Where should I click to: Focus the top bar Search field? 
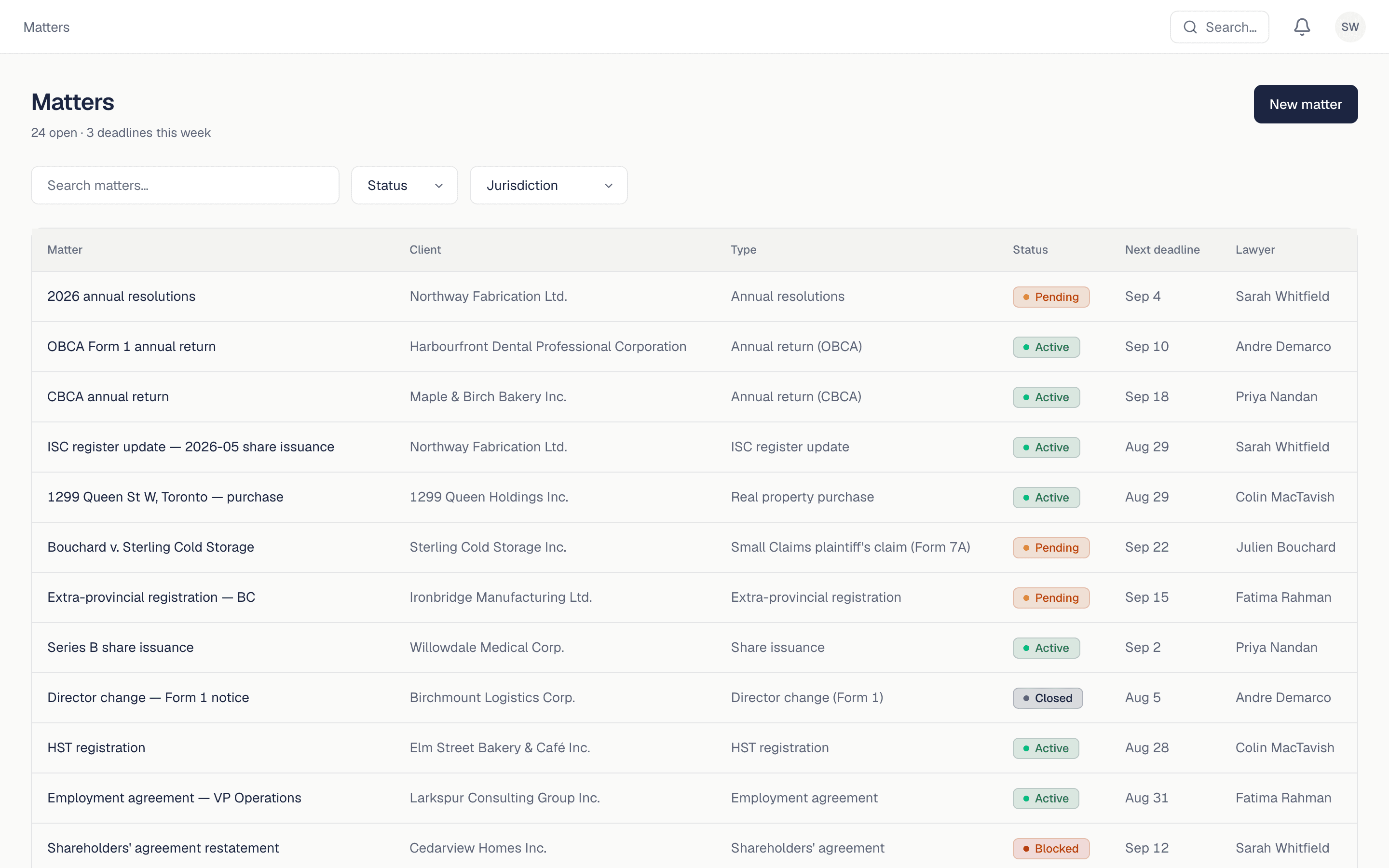click(x=1220, y=27)
